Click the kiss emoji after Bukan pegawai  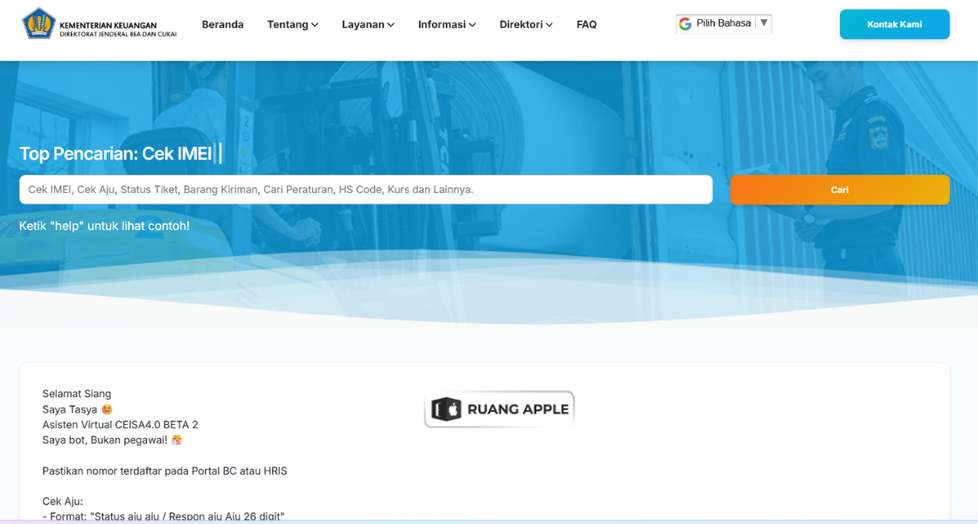(177, 440)
